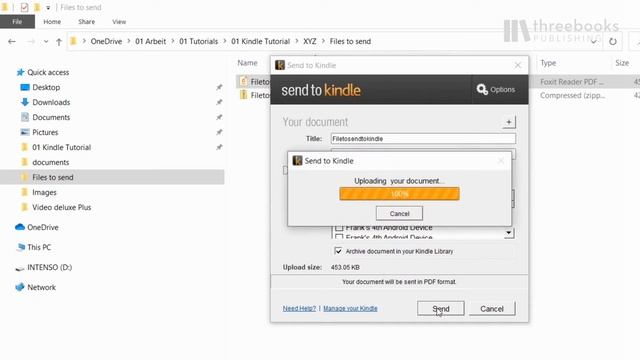The height and width of the screenshot is (360, 640).
Task: Click the Network icon in sidebar
Action: [x=20, y=287]
